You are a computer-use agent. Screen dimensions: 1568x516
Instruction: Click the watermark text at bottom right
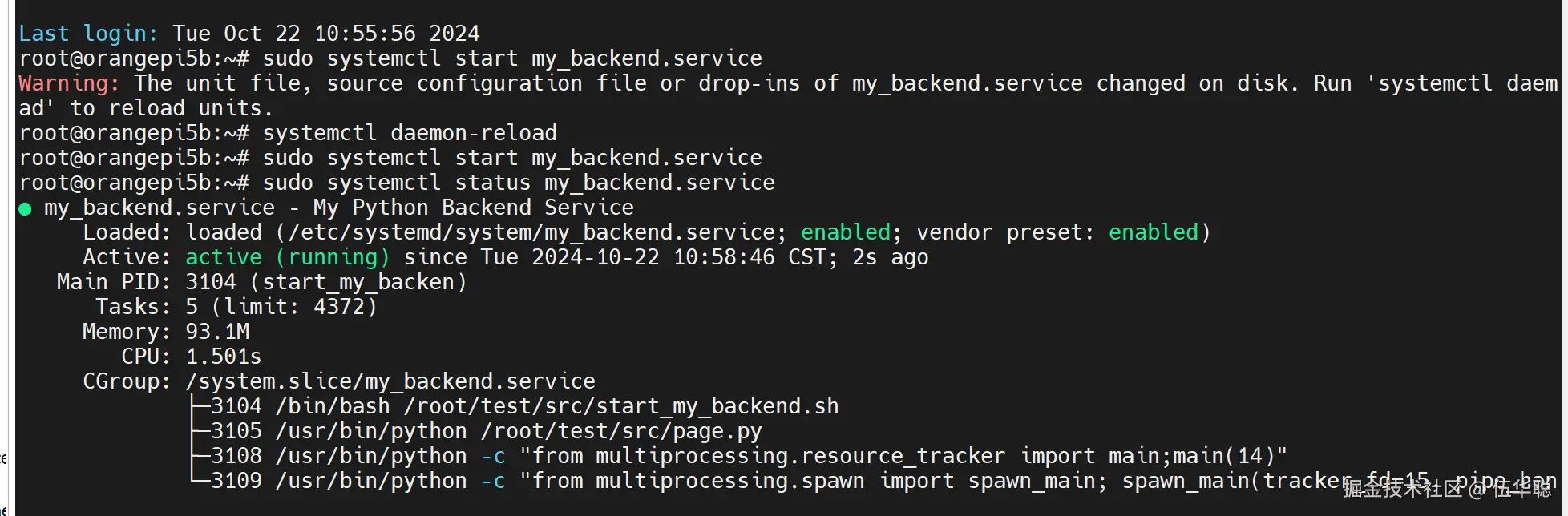point(1447,488)
